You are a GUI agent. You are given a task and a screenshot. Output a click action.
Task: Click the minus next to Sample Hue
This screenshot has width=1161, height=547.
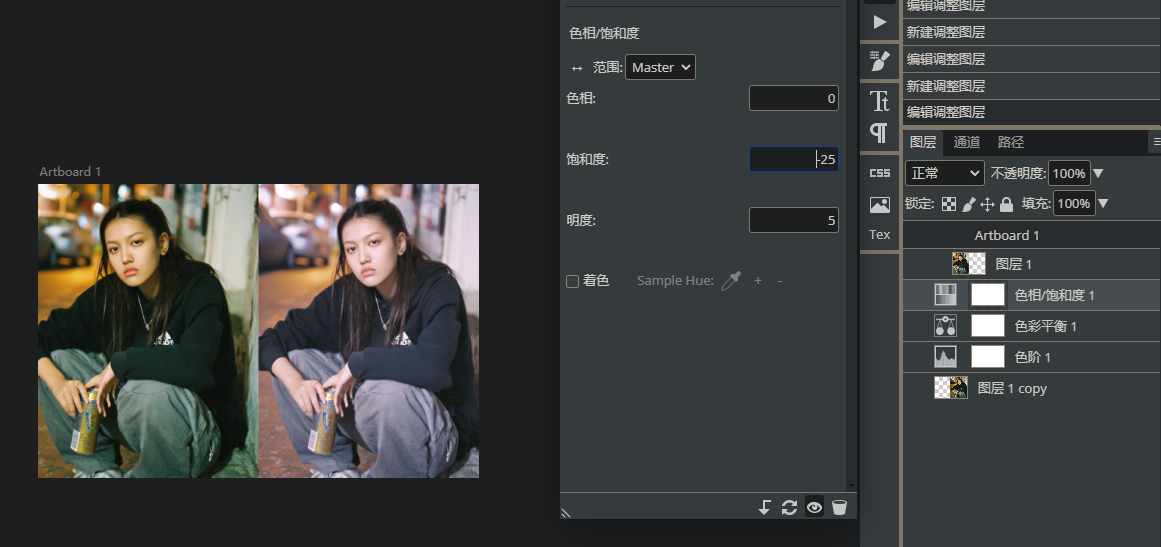780,281
